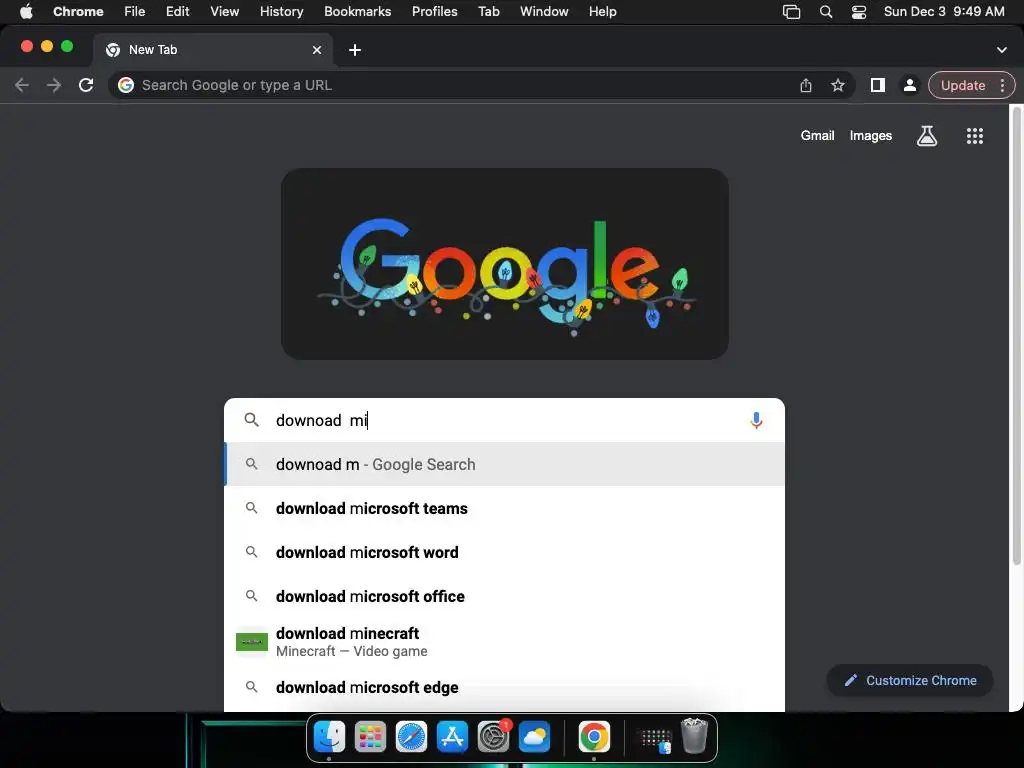Choose 'download microsoft office' suggestion
The height and width of the screenshot is (768, 1024).
click(x=504, y=596)
